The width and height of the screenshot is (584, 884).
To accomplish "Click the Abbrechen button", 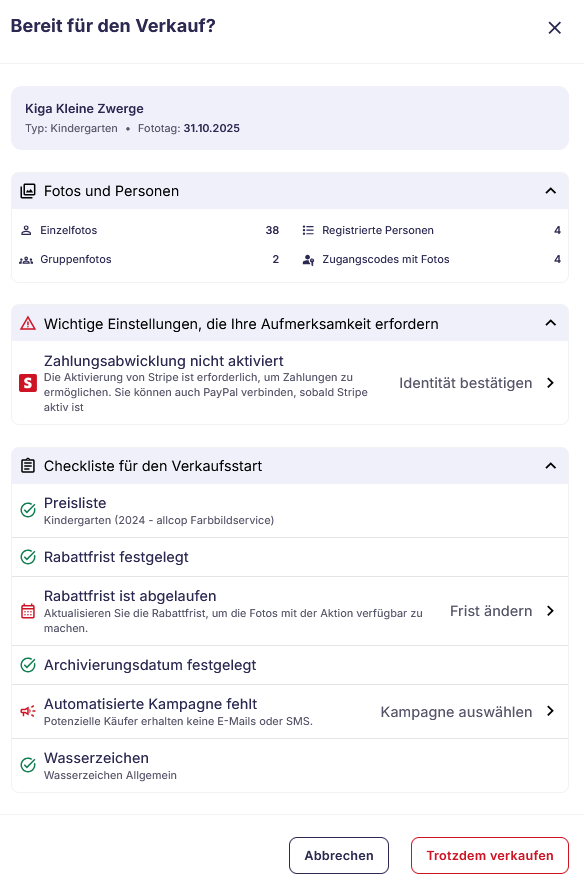I will coord(338,855).
